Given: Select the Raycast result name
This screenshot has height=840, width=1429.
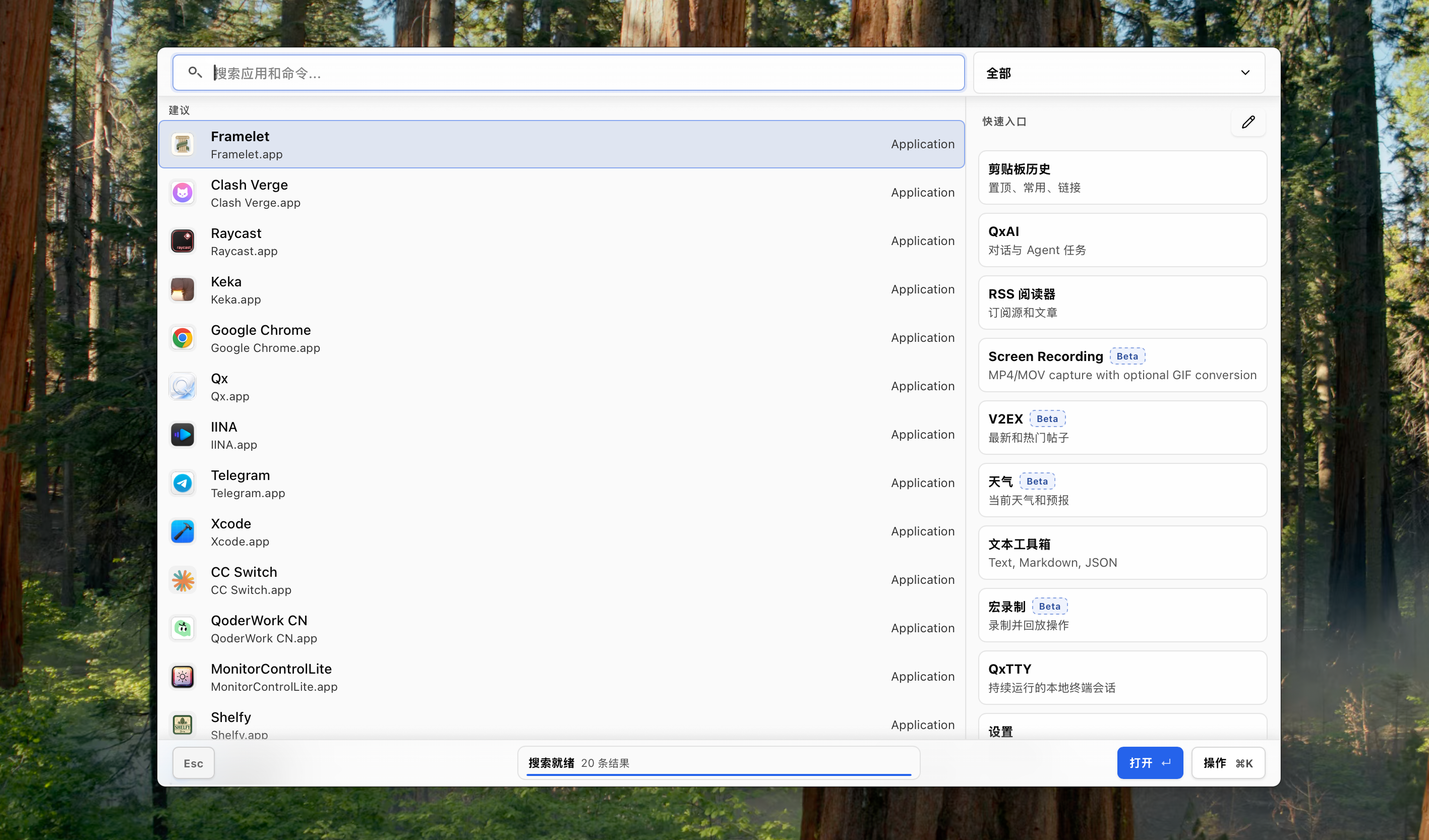Looking at the screenshot, I should (x=236, y=233).
